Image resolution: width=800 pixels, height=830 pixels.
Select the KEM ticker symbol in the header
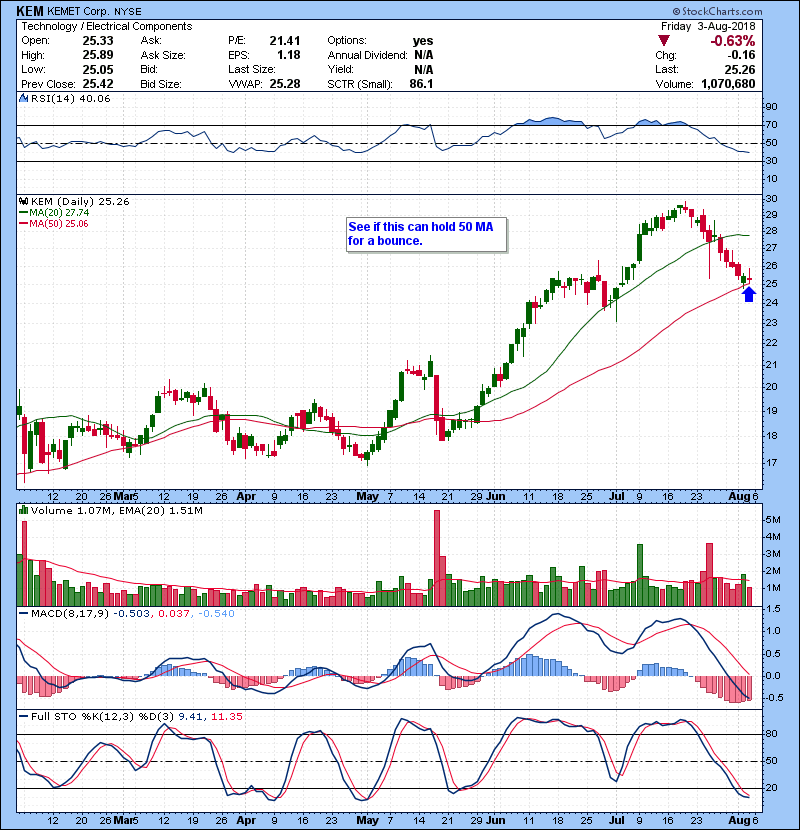pyautogui.click(x=30, y=11)
